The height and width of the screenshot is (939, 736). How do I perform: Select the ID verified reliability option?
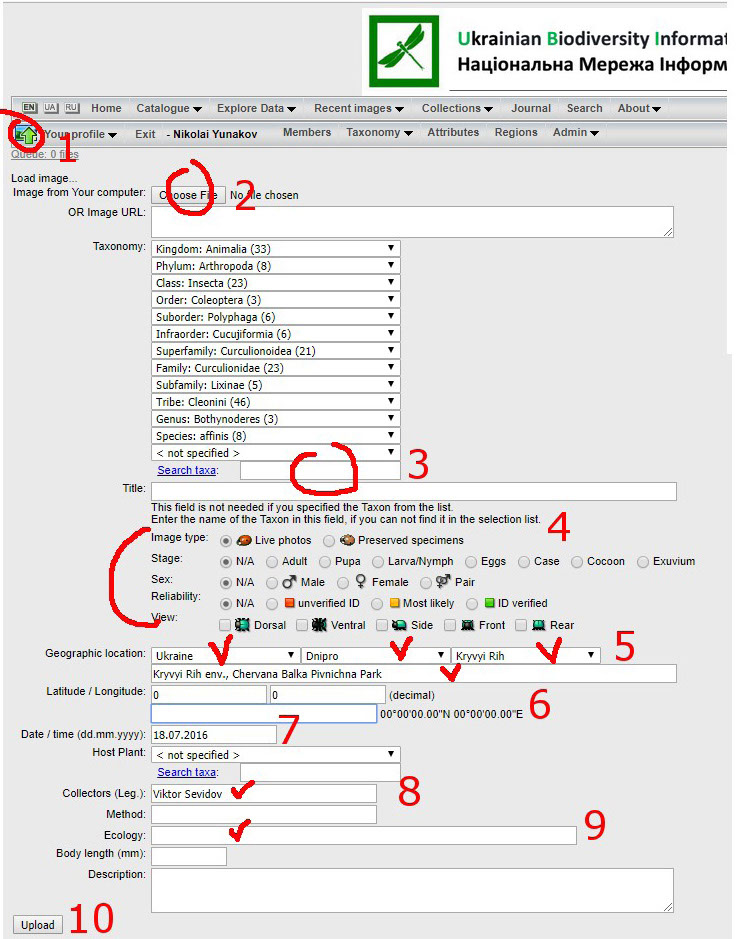coord(473,604)
